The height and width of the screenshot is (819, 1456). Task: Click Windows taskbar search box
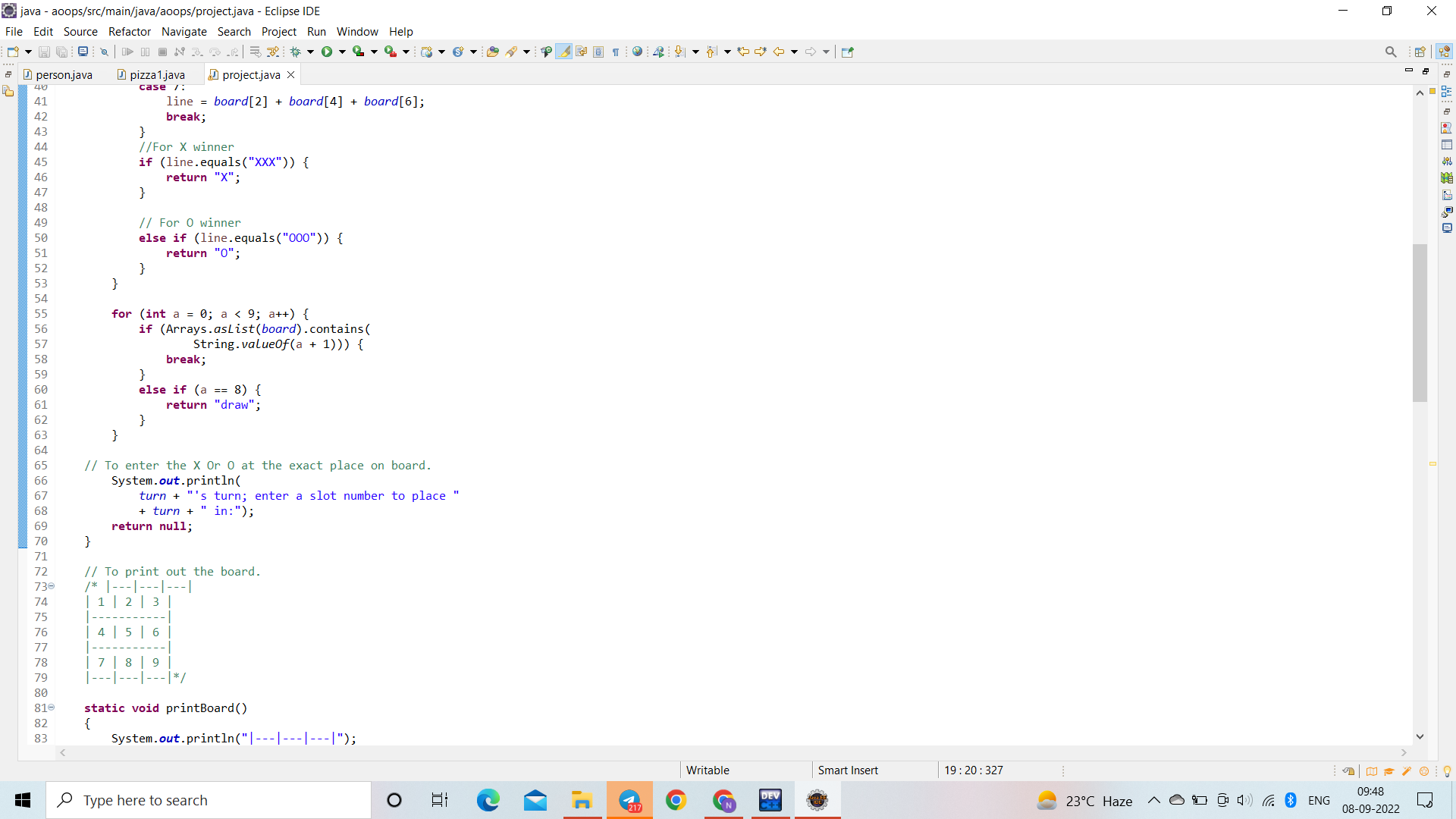point(209,800)
